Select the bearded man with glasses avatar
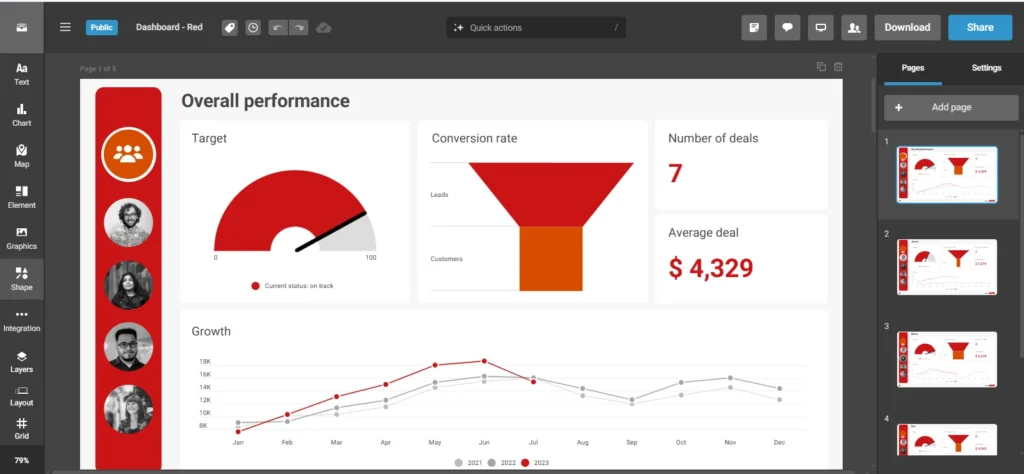 (128, 347)
